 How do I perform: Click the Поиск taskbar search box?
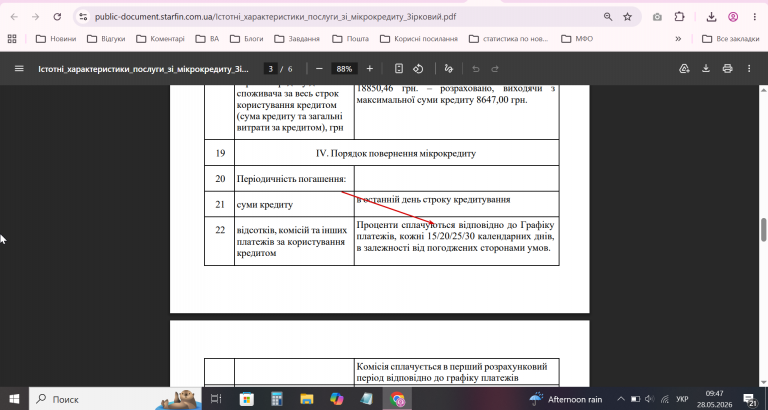(x=116, y=399)
